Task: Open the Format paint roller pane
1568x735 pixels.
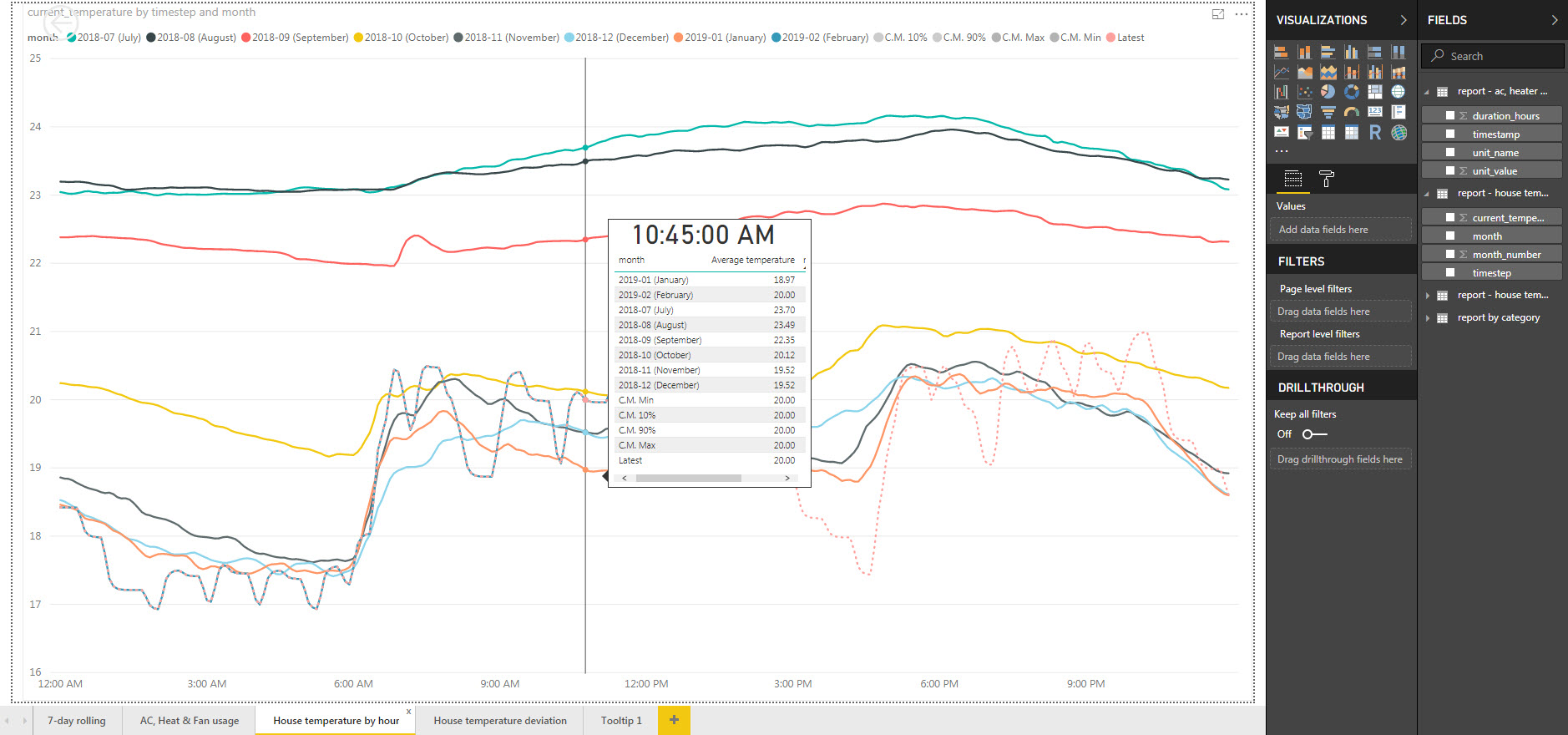Action: pyautogui.click(x=1326, y=178)
